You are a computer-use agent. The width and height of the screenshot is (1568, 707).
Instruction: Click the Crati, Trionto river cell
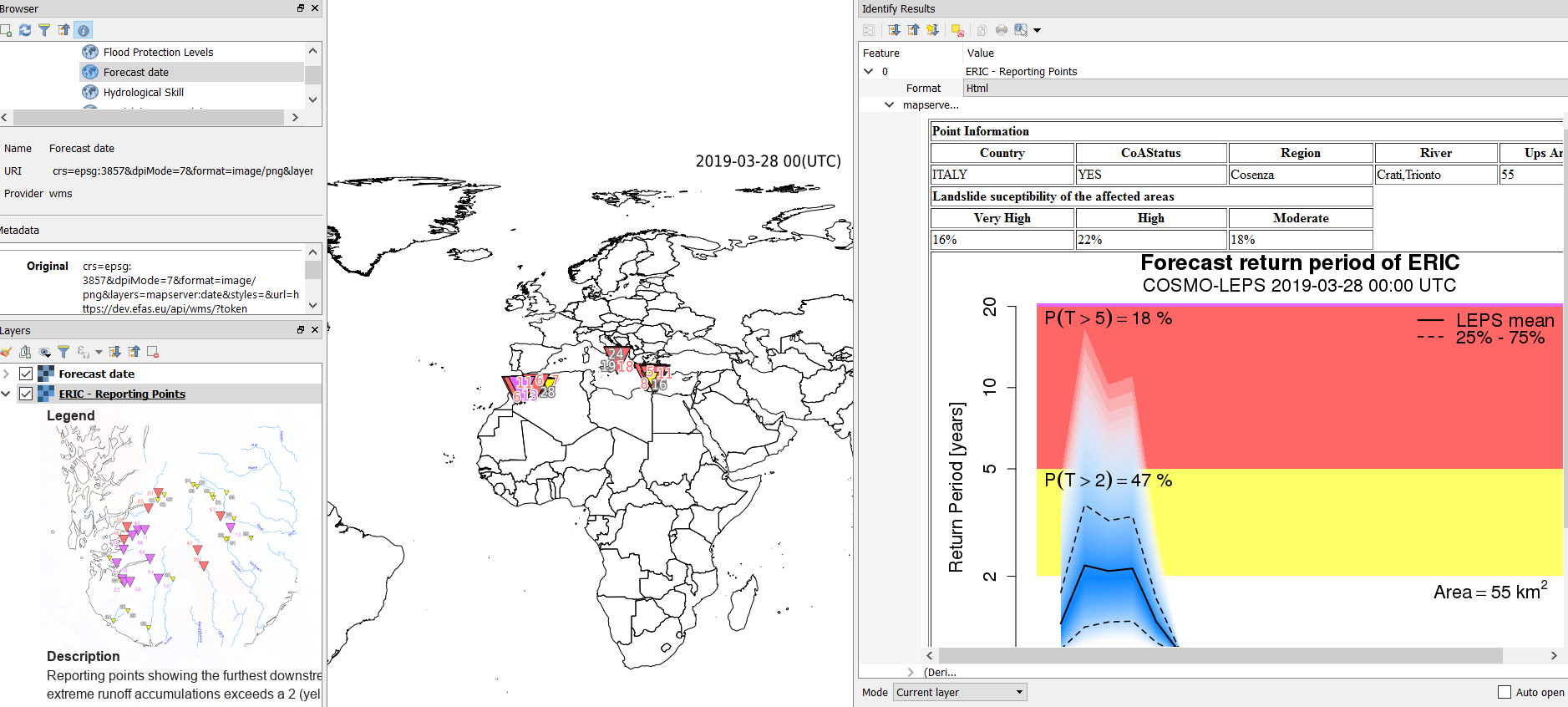point(1436,175)
